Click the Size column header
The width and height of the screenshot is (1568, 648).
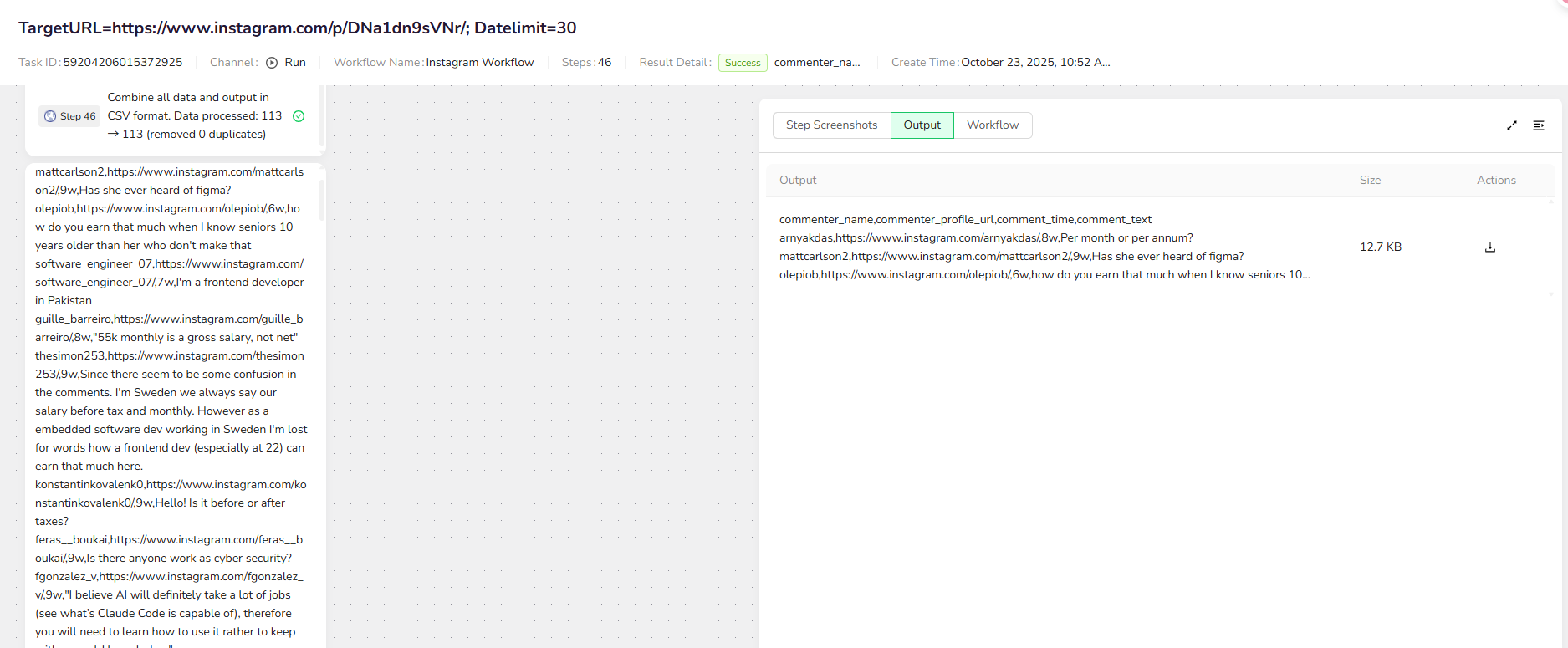pyautogui.click(x=1370, y=181)
